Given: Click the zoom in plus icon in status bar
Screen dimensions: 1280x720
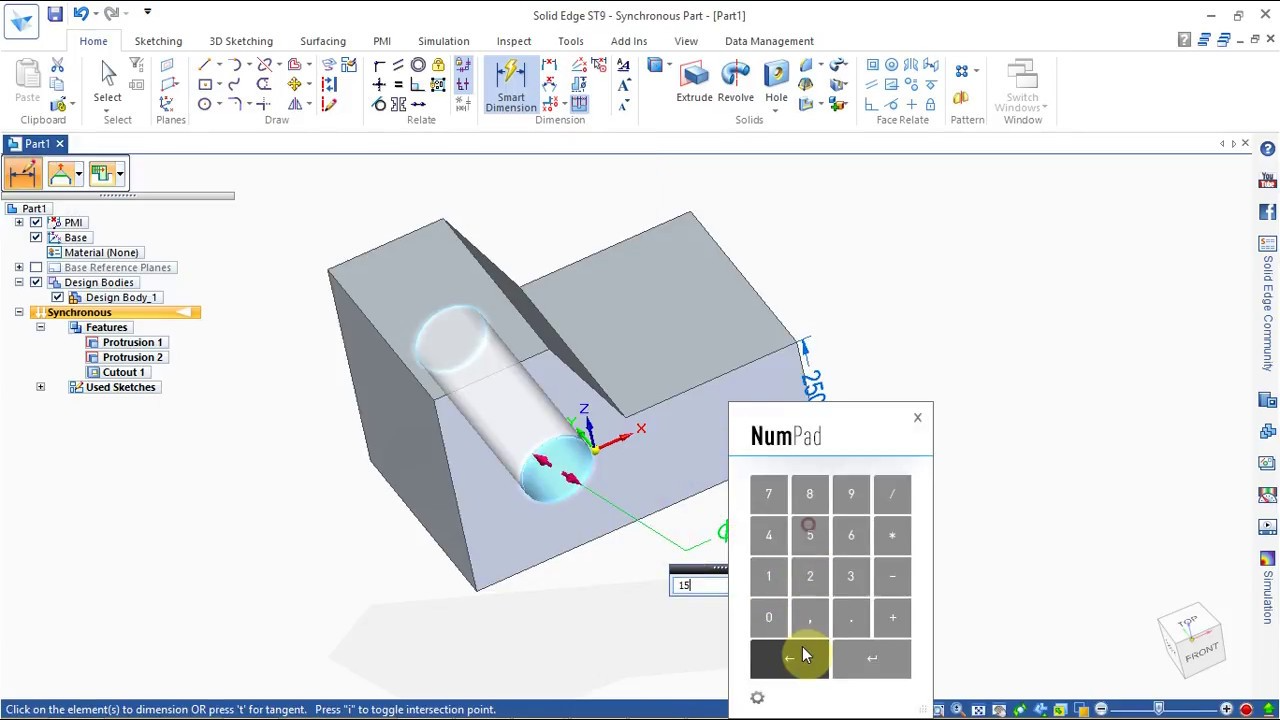Looking at the screenshot, I should [x=1226, y=710].
